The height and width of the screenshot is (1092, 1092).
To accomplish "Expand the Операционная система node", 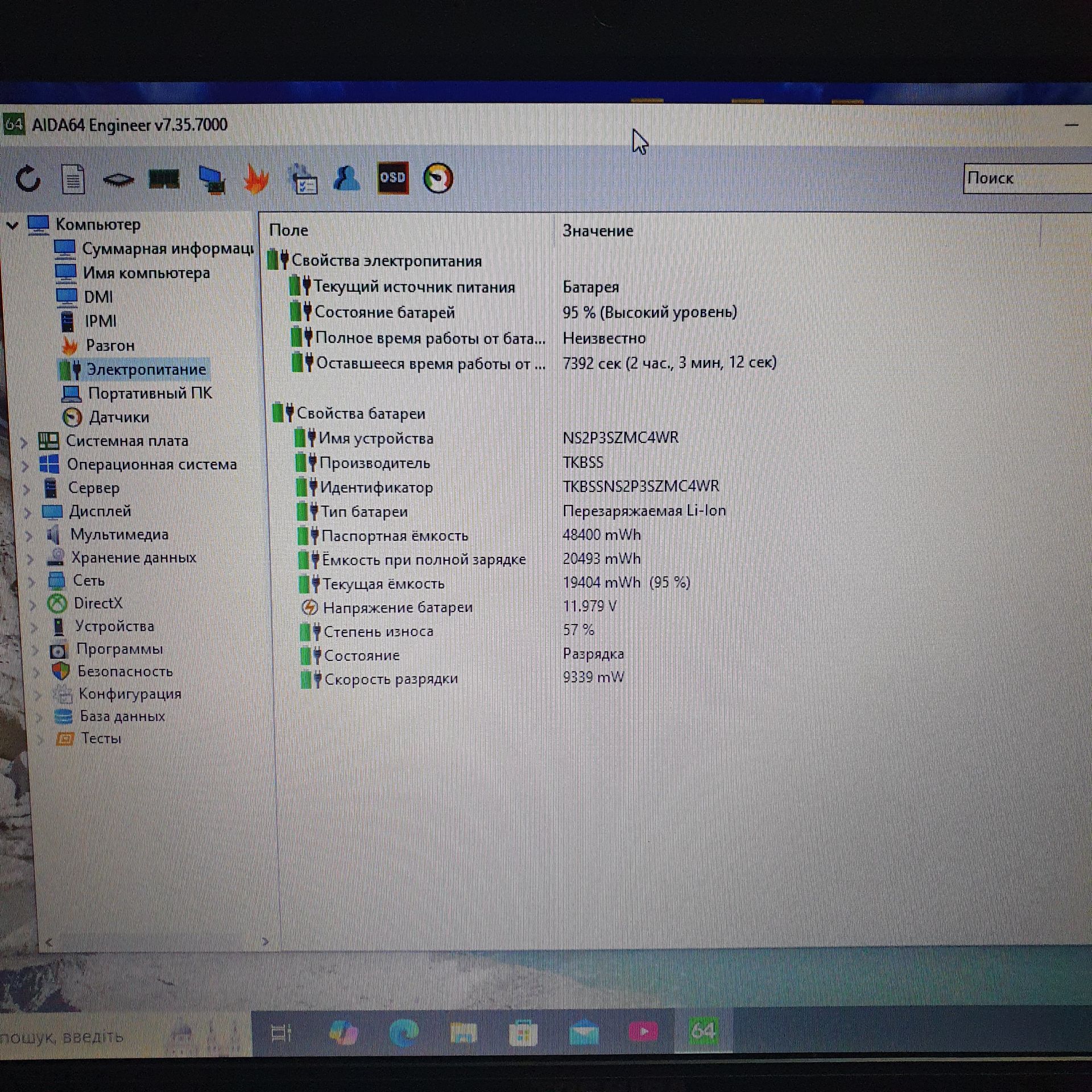I will [x=25, y=466].
